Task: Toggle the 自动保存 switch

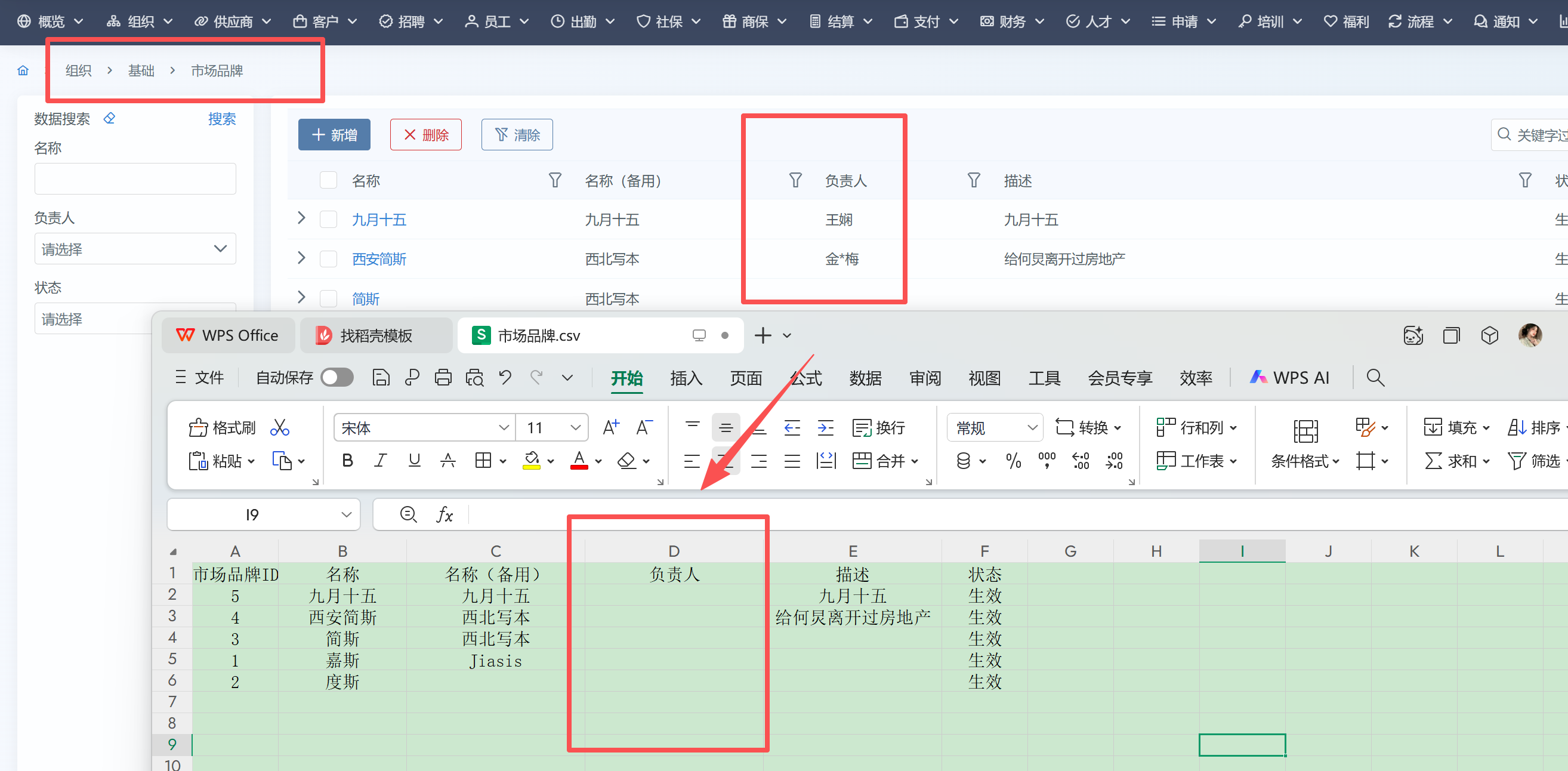Action: point(337,378)
